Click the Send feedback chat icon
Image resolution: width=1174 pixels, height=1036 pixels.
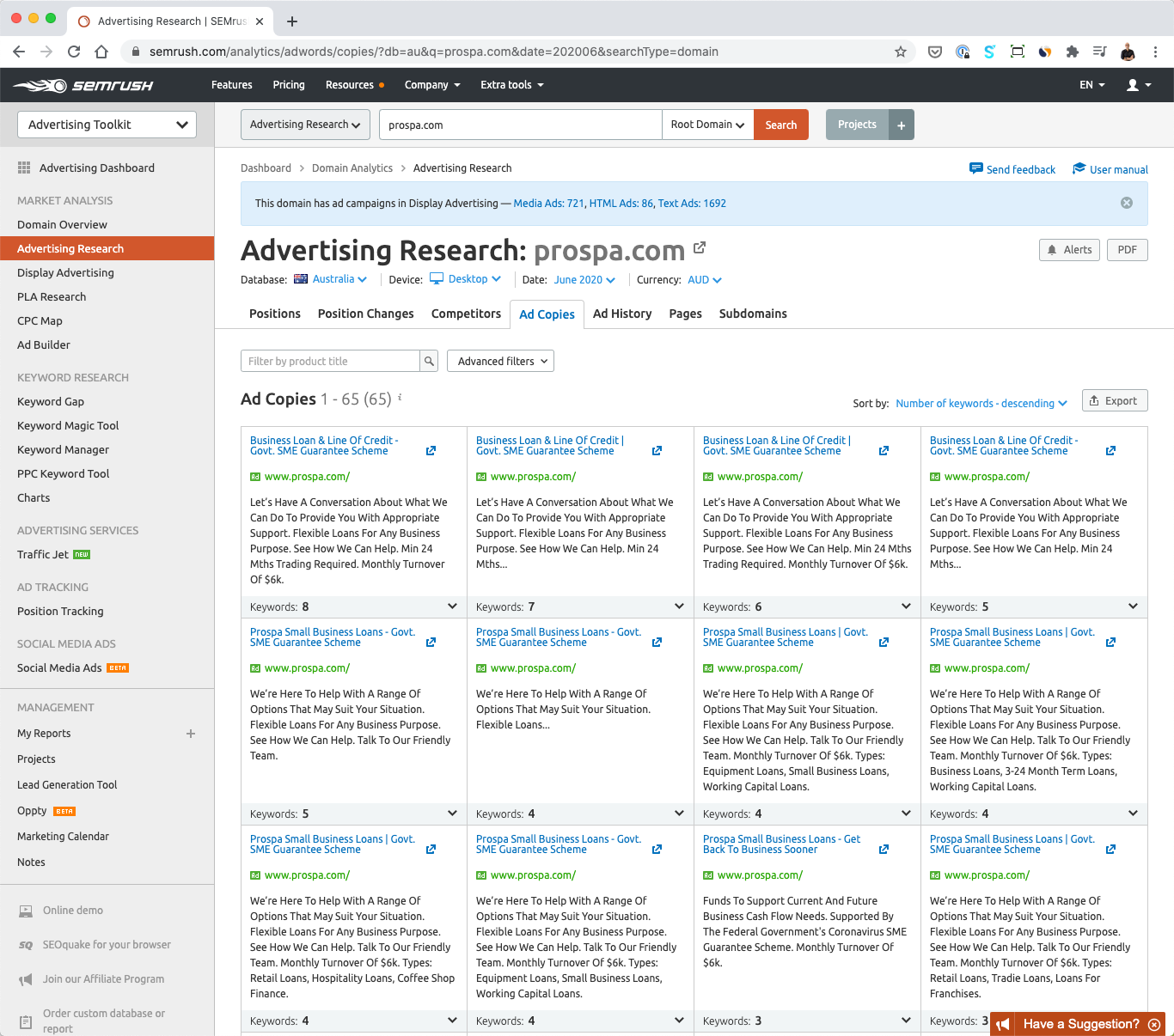[x=976, y=168]
